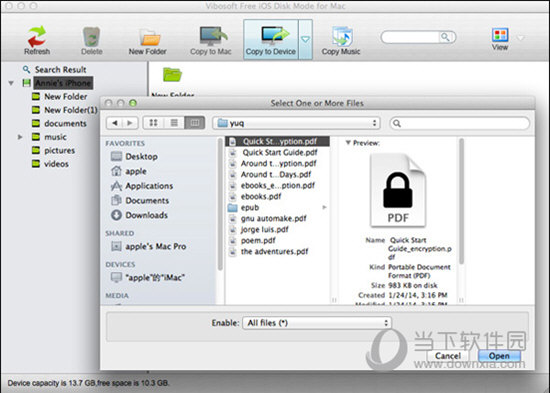Select ebooks_e...ption.pdf file
Screen dimensions: 550x393
point(277,186)
